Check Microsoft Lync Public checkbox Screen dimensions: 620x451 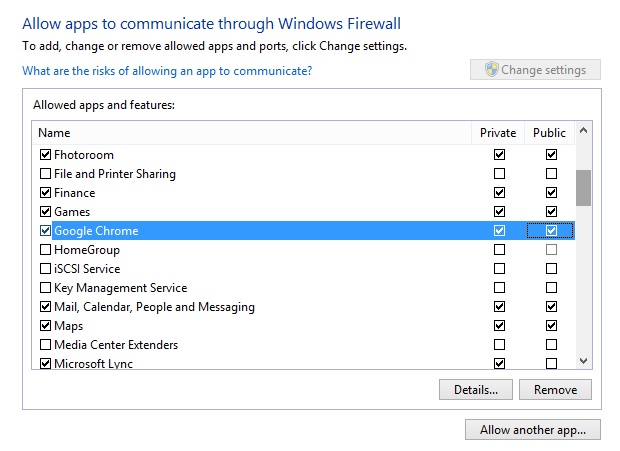pyautogui.click(x=551, y=364)
